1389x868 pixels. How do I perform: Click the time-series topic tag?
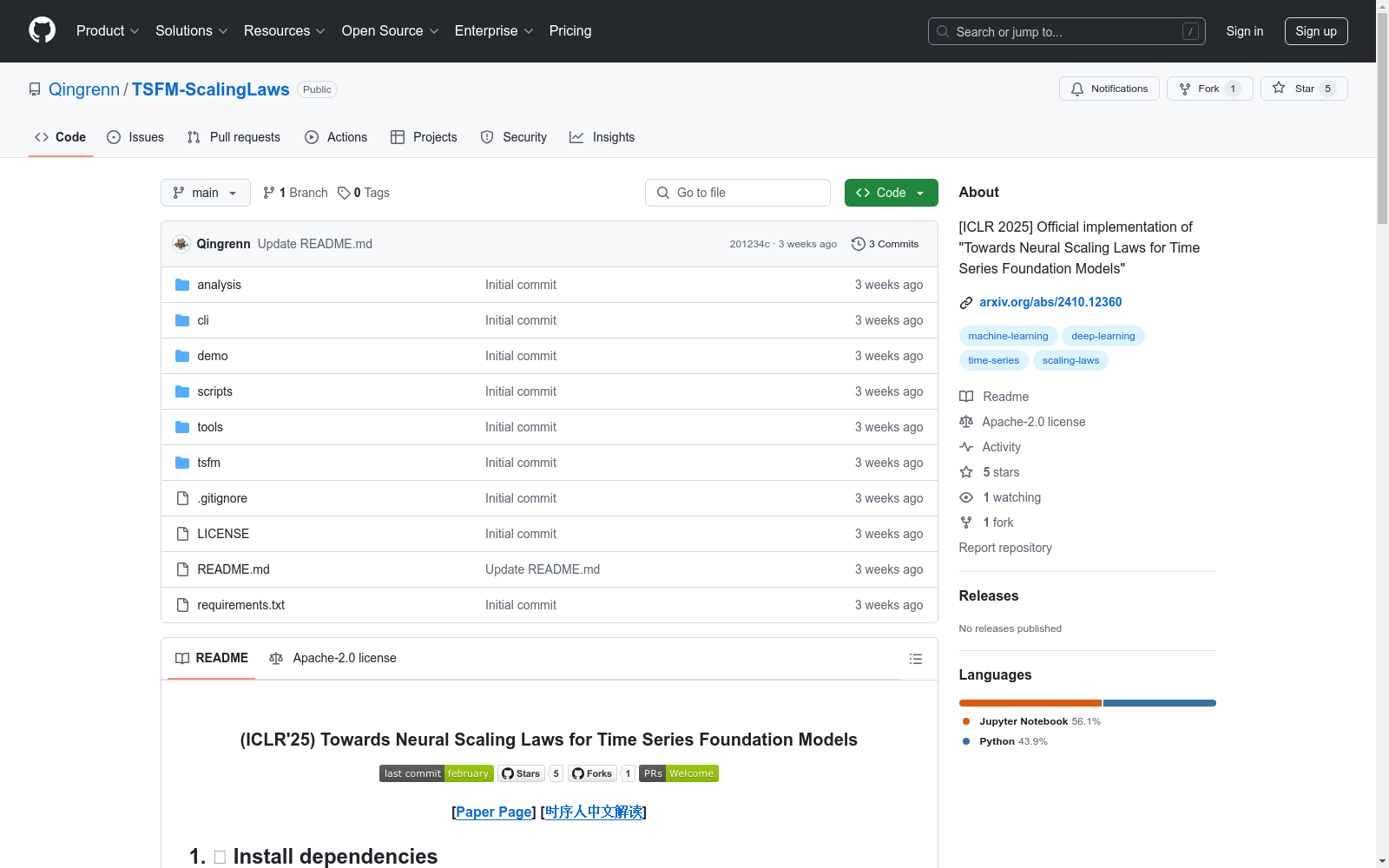click(x=994, y=360)
